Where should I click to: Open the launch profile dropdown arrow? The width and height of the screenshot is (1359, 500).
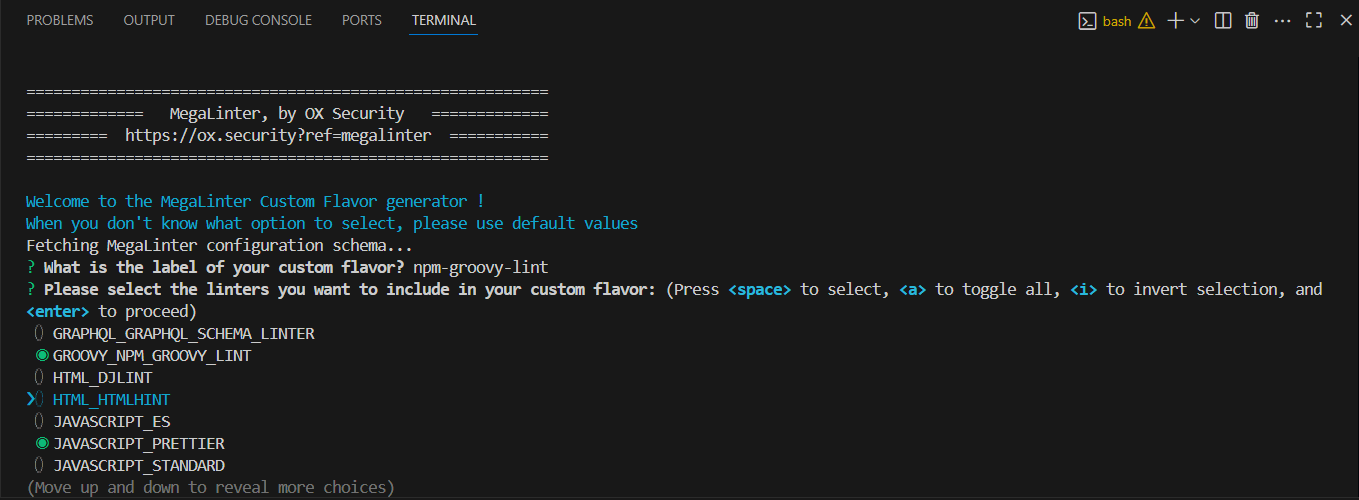tap(1195, 20)
